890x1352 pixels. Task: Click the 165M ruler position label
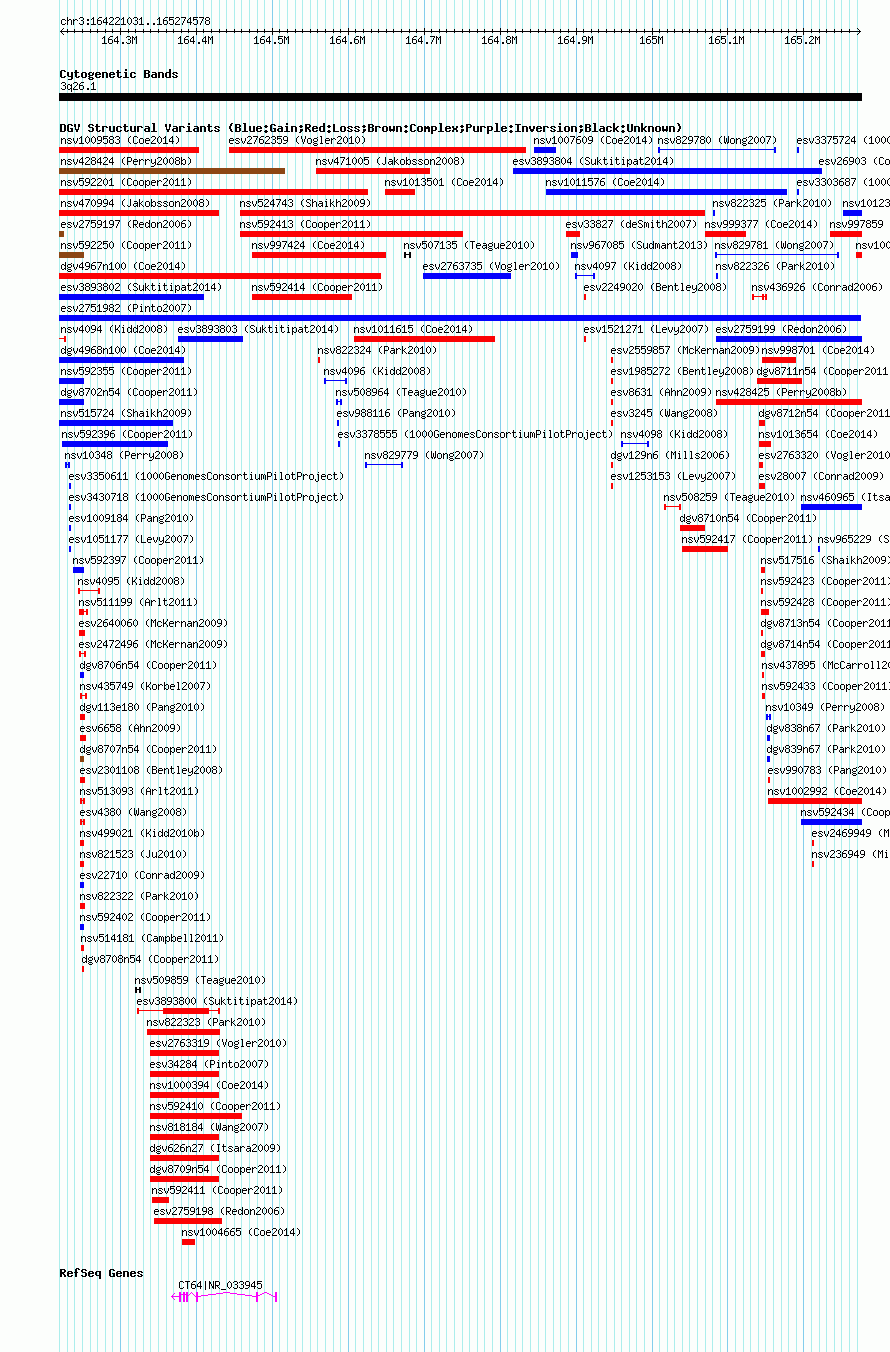651,40
